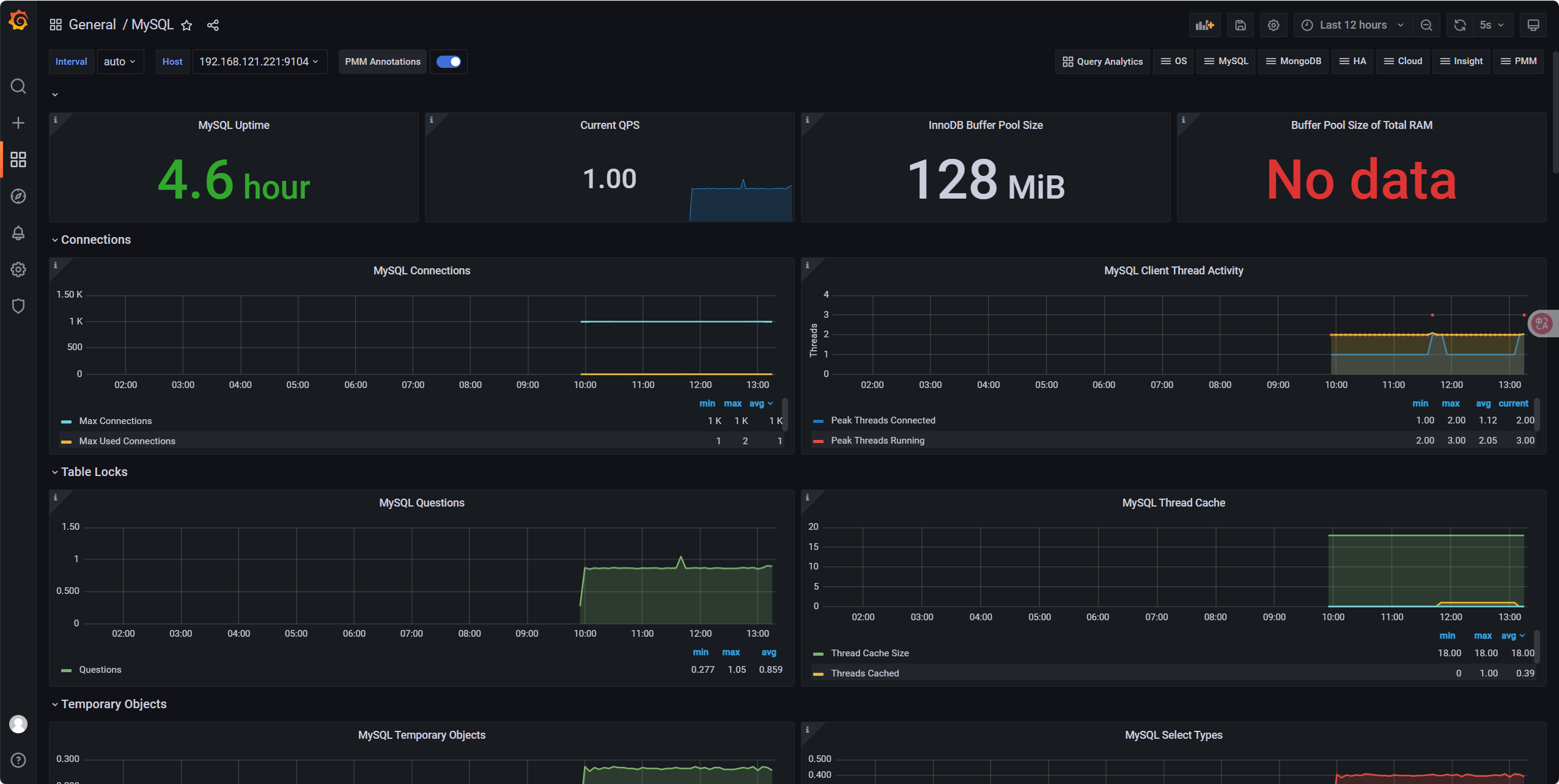
Task: Open the Host 192.168.121.221:9104 dropdown
Action: click(259, 62)
